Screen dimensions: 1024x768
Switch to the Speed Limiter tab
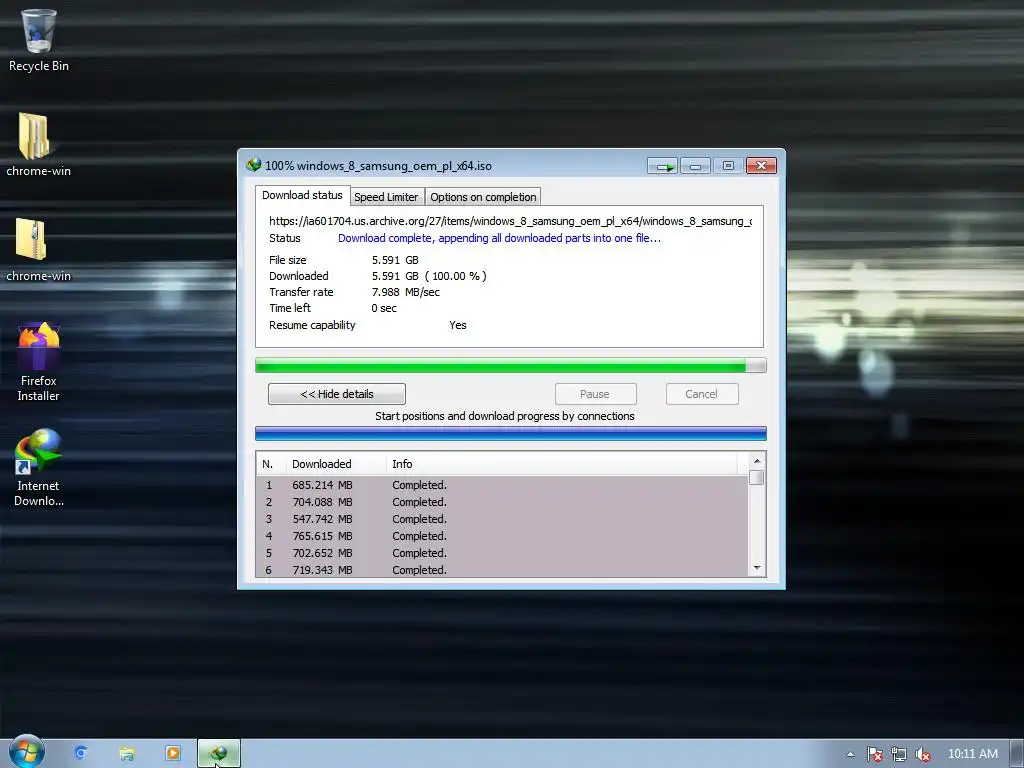point(386,197)
